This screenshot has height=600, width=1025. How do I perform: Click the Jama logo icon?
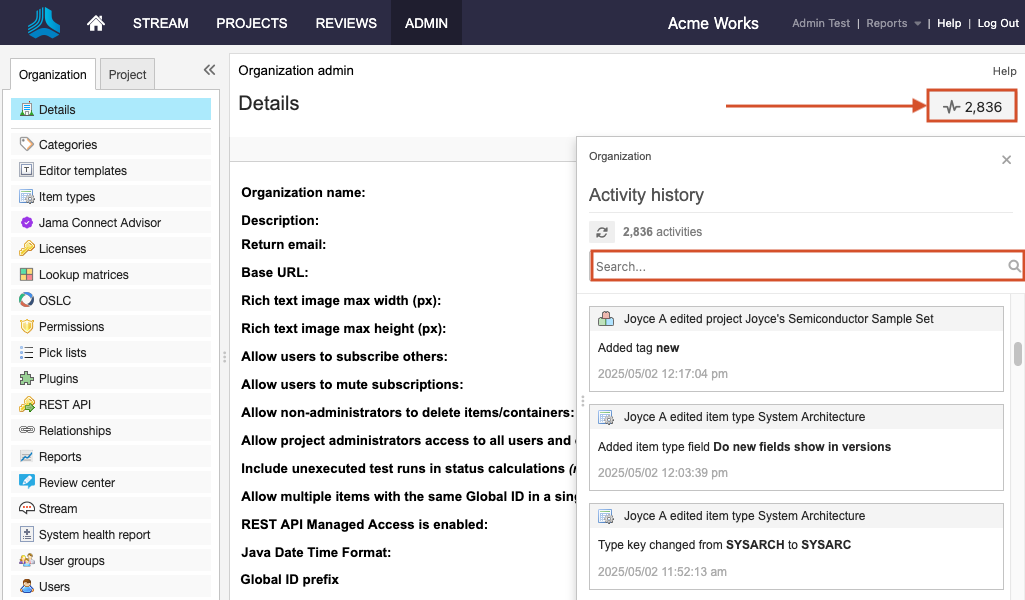43,22
